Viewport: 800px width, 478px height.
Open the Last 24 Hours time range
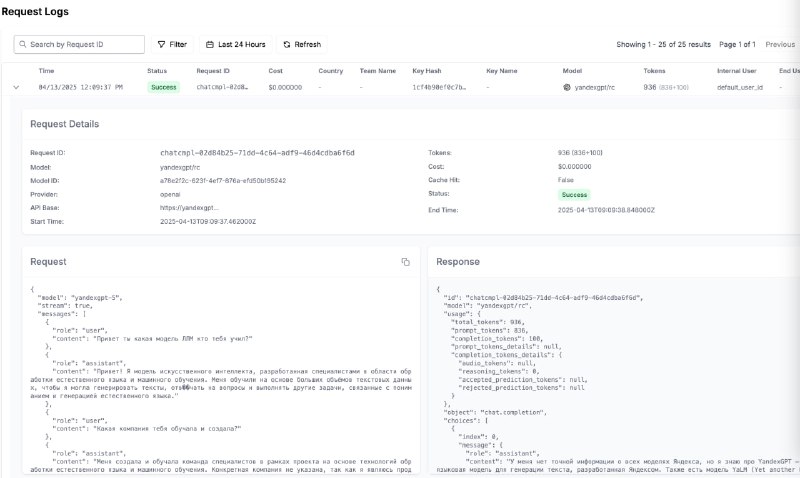point(236,44)
